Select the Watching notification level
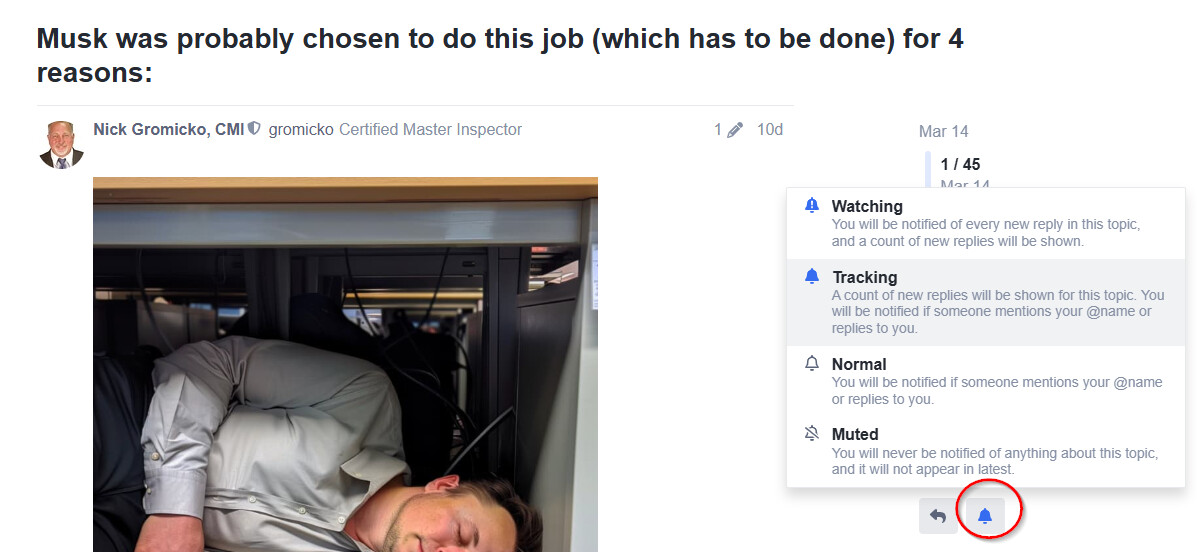This screenshot has height=552, width=1197. click(986, 224)
